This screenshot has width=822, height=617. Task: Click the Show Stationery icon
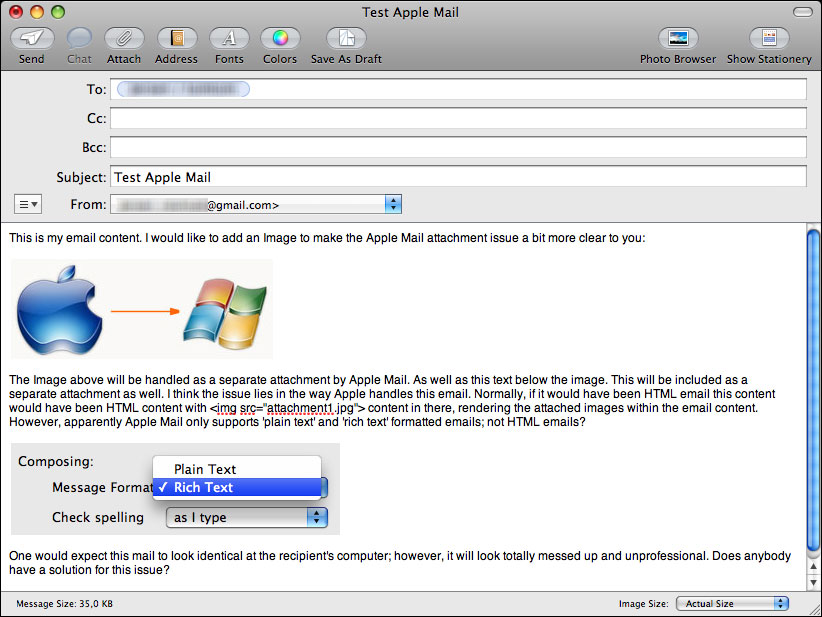768,42
